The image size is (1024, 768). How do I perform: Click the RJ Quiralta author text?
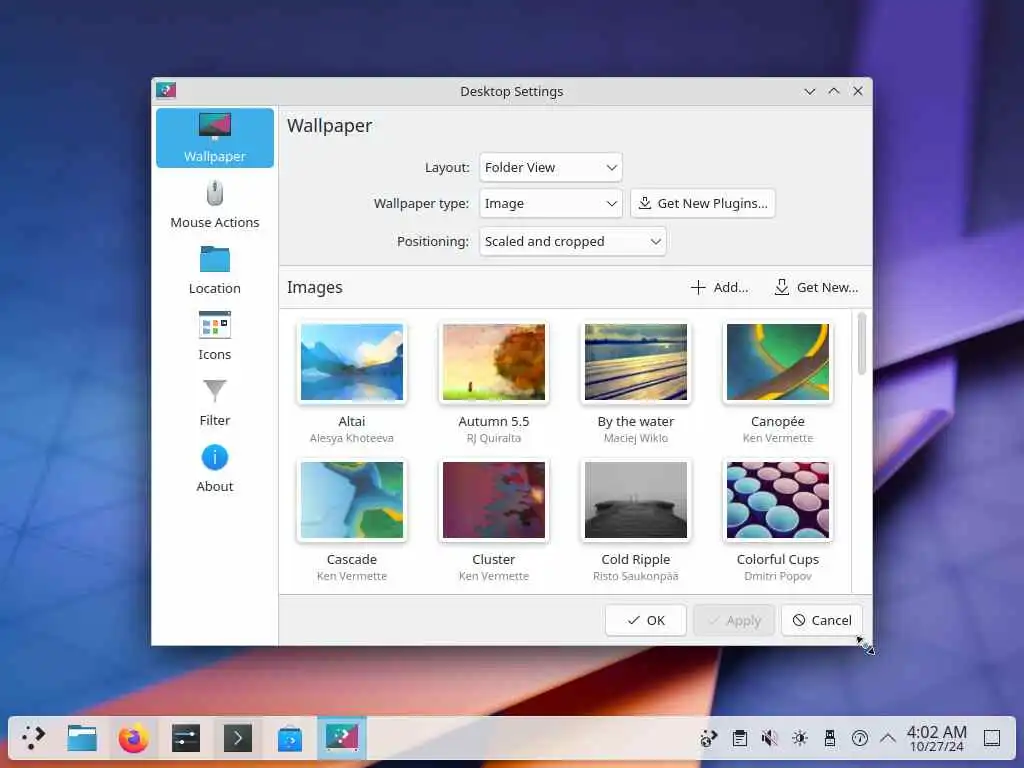494,438
